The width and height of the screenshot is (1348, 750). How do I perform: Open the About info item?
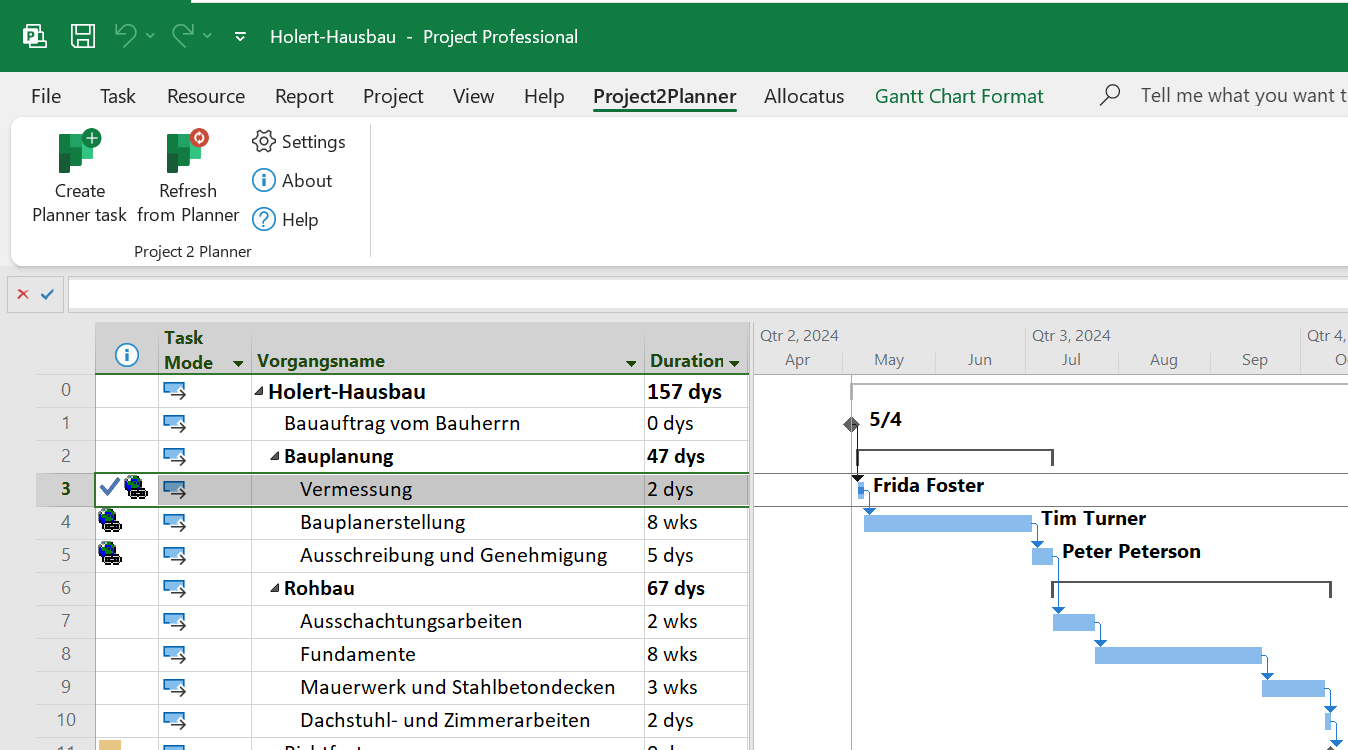292,181
